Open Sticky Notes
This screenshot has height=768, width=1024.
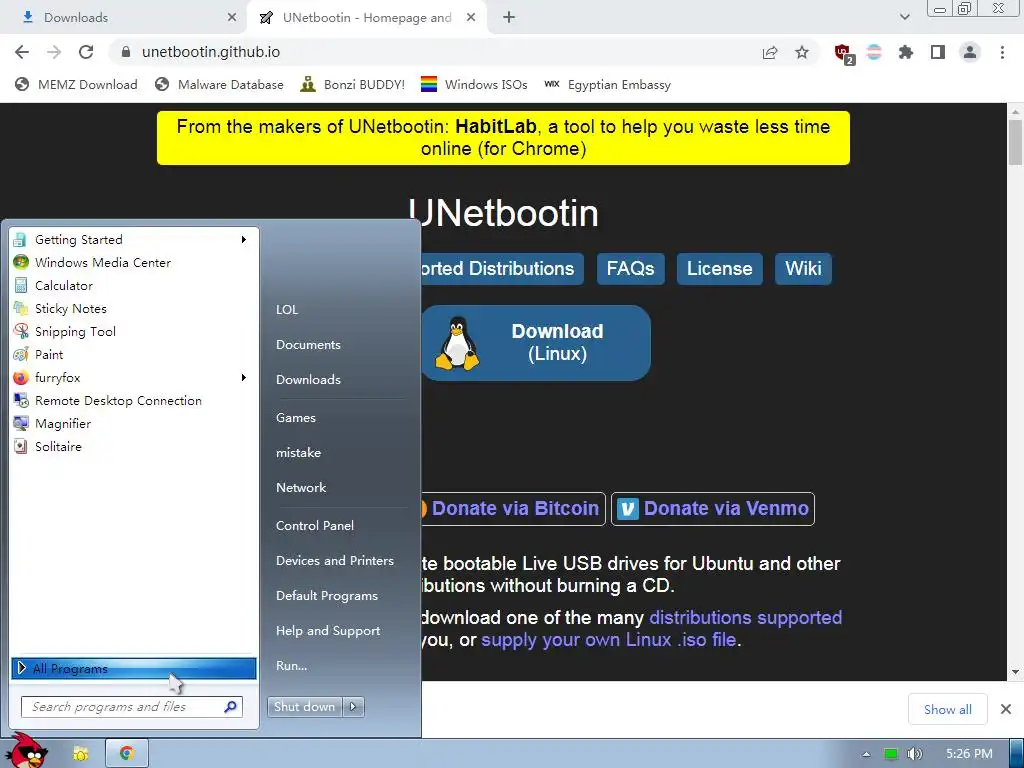(x=134, y=309)
